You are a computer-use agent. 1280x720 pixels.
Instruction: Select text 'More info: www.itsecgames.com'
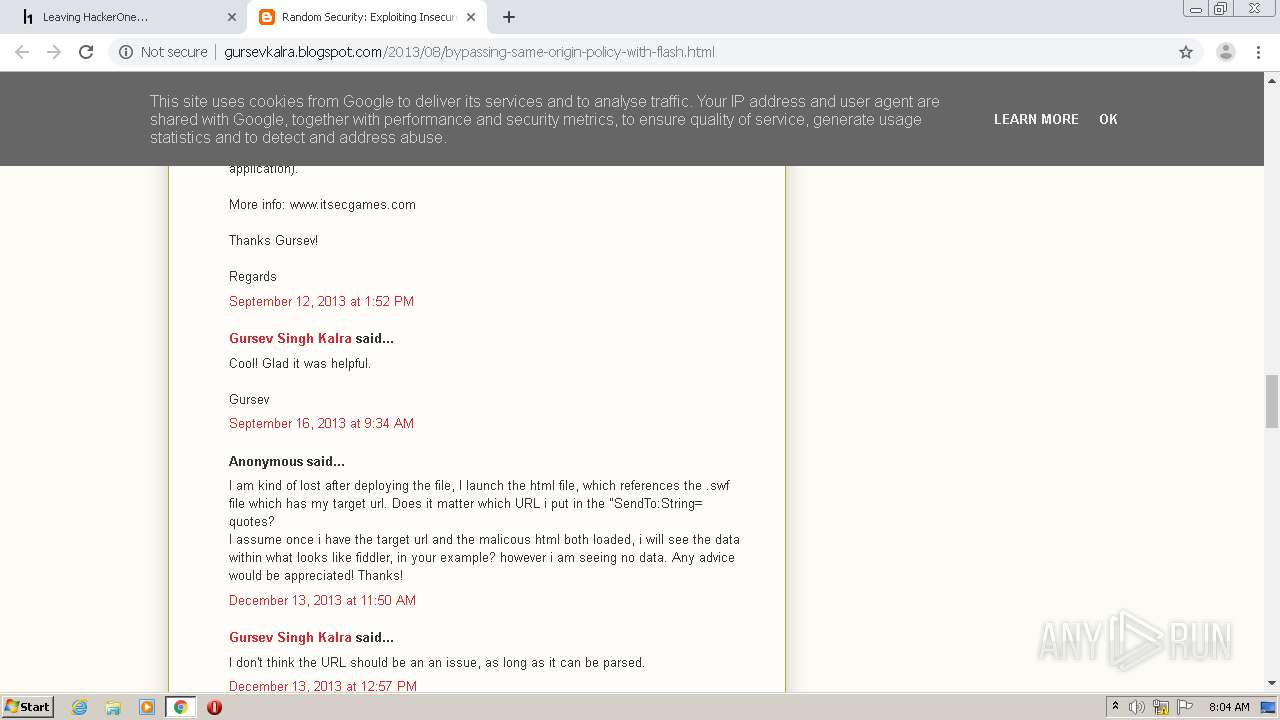(x=322, y=204)
